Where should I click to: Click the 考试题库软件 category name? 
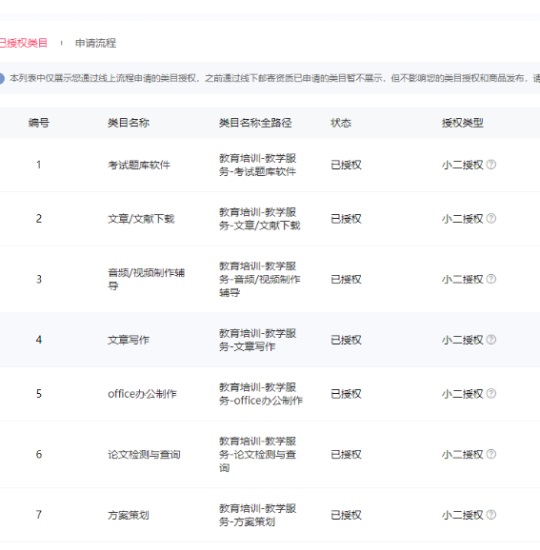(139, 165)
